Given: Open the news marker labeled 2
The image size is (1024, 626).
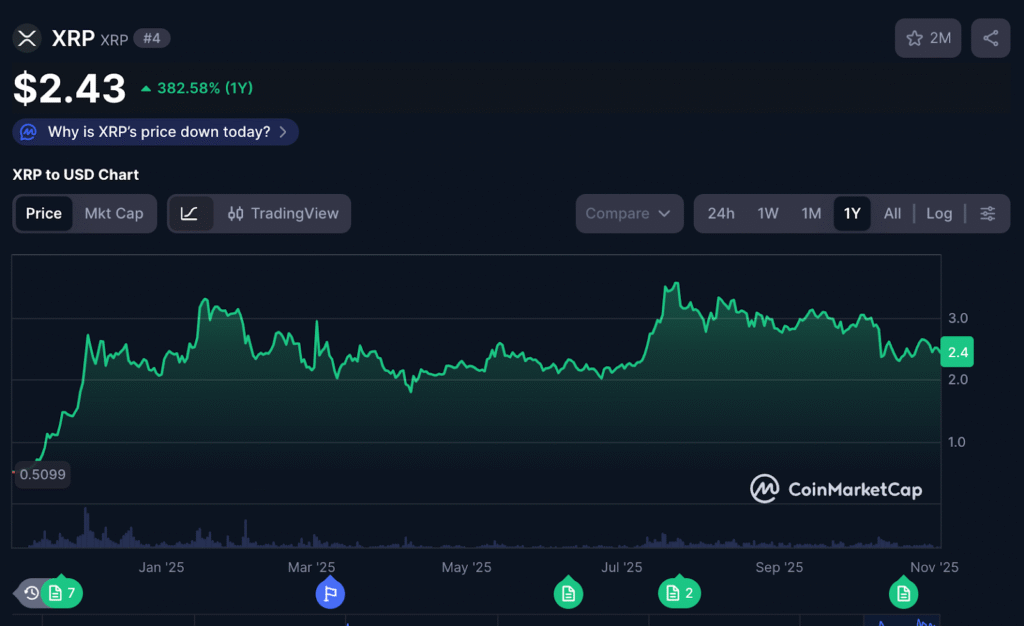Looking at the screenshot, I should point(679,593).
